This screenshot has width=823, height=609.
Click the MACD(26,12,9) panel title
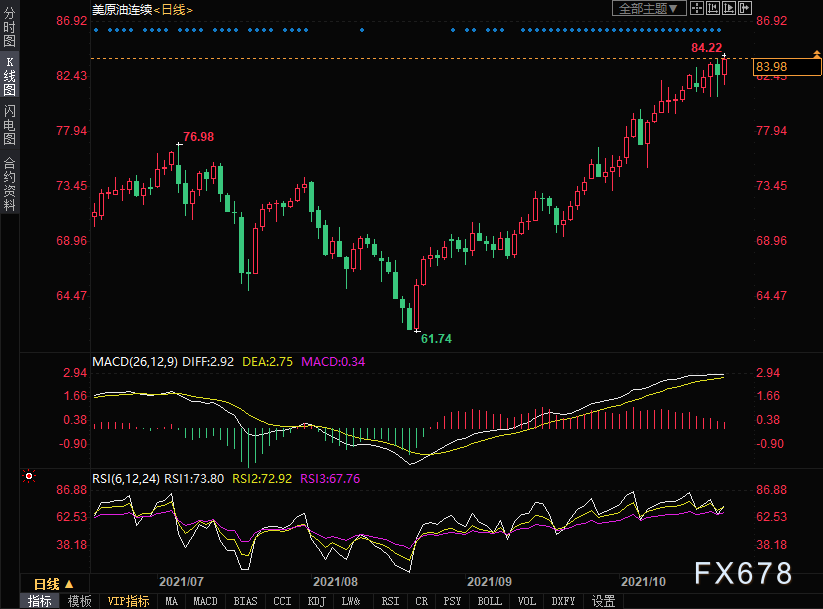click(135, 362)
